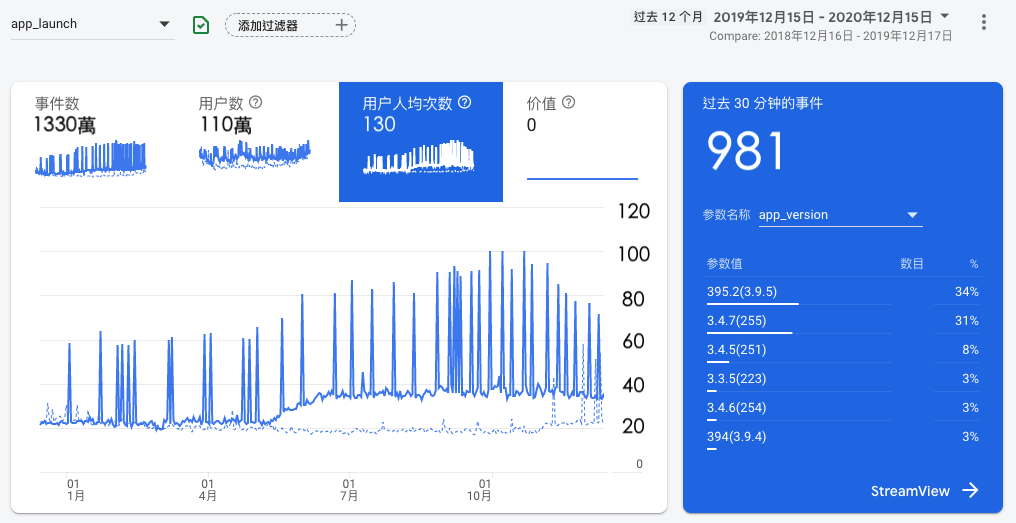Select the 395.2(3.9.5) version row
The width and height of the screenshot is (1016, 523).
click(x=842, y=292)
